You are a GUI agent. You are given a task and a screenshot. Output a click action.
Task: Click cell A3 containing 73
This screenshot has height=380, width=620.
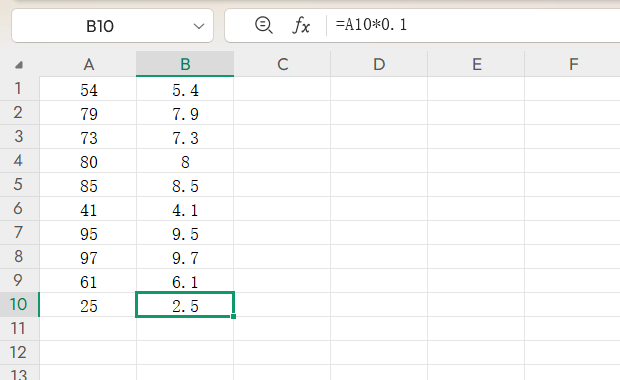coord(88,137)
